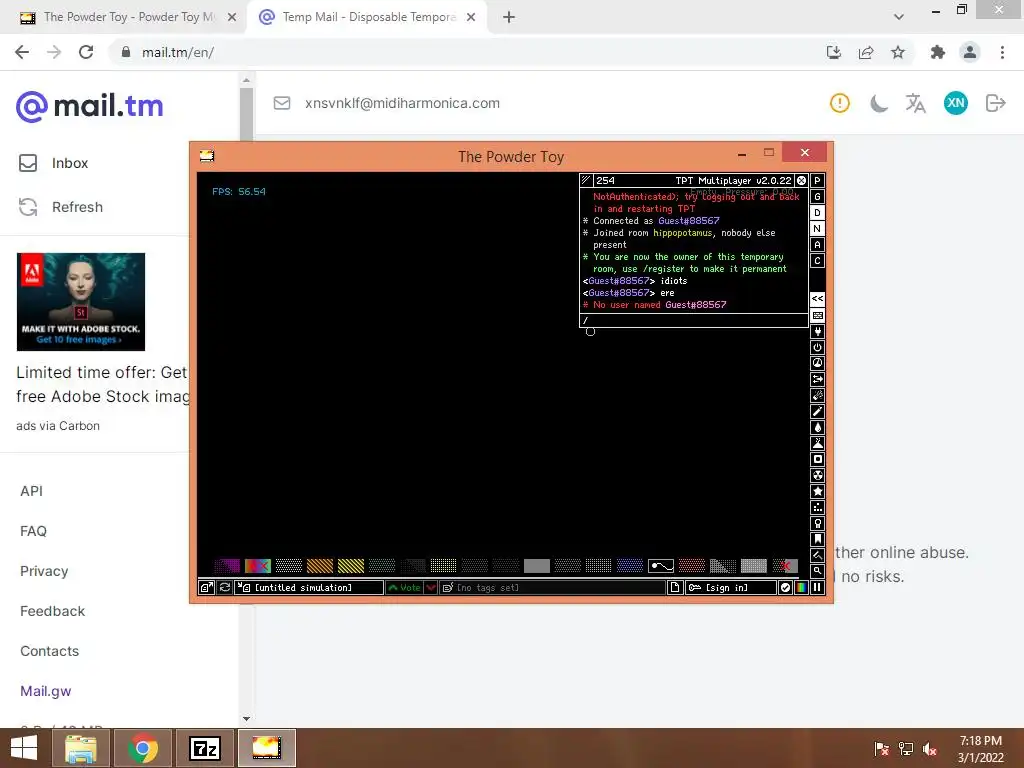Select the Temp Mail browser tab
This screenshot has width=1024, height=768.
click(369, 17)
